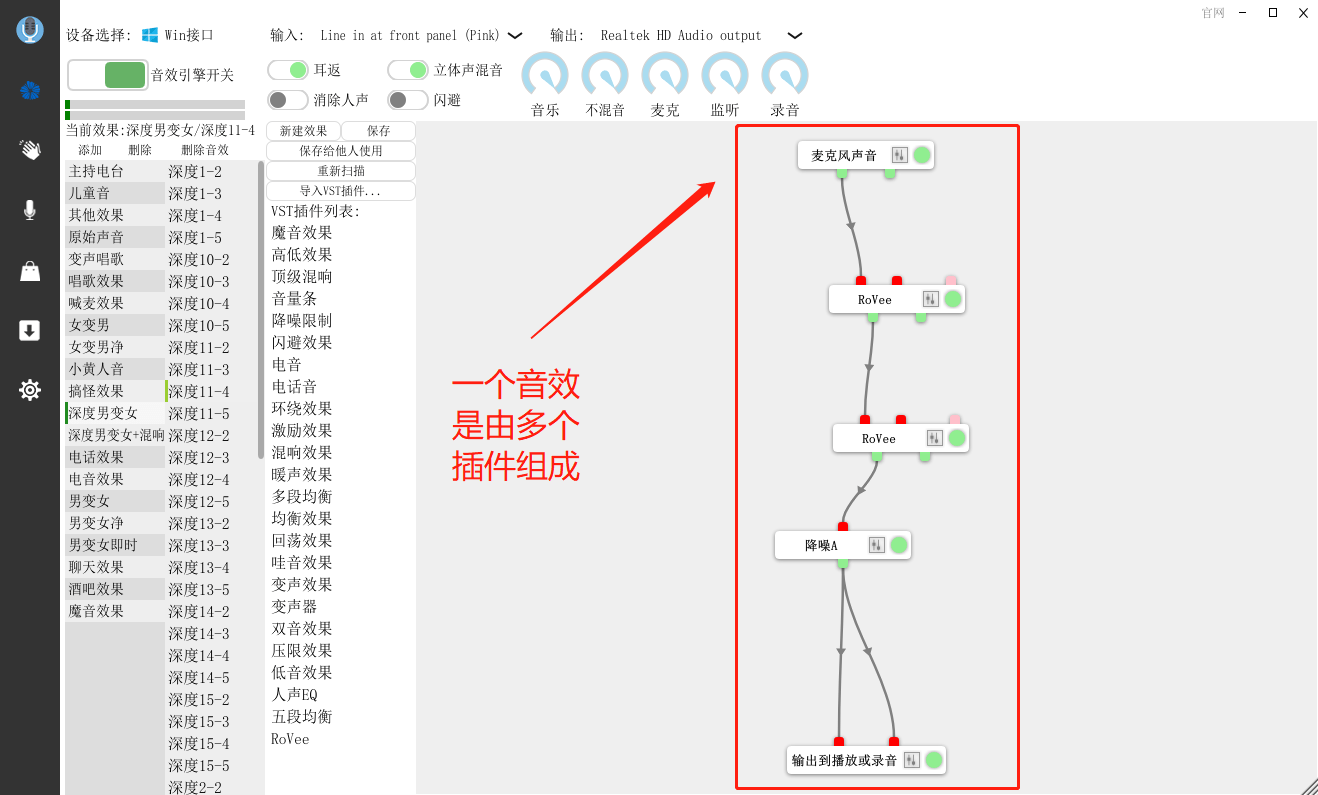Screen dimensions: 1318x795
Task: Enable the 消除人声 switch
Action: [288, 100]
